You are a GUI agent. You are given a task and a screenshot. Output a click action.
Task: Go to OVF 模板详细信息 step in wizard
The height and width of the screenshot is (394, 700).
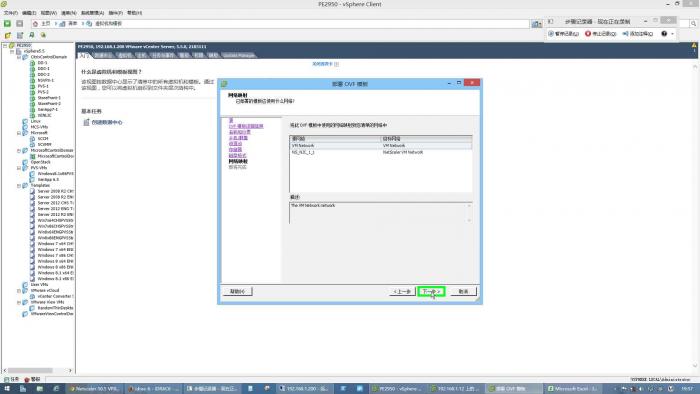[x=246, y=126]
